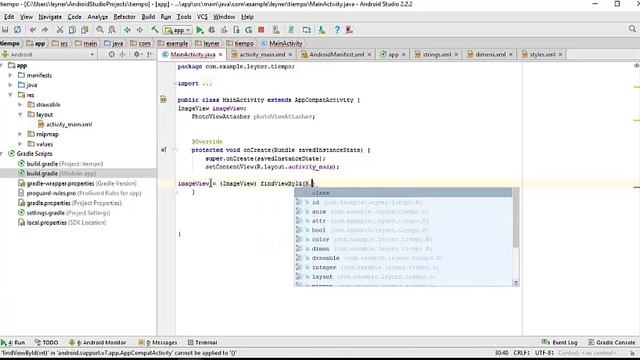This screenshot has width=640, height=360.
Task: Click the Help question mark icon
Action: coord(337,30)
